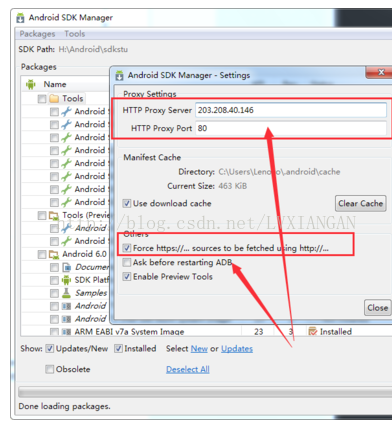
Task: Click the New link next to Select
Action: pyautogui.click(x=199, y=349)
